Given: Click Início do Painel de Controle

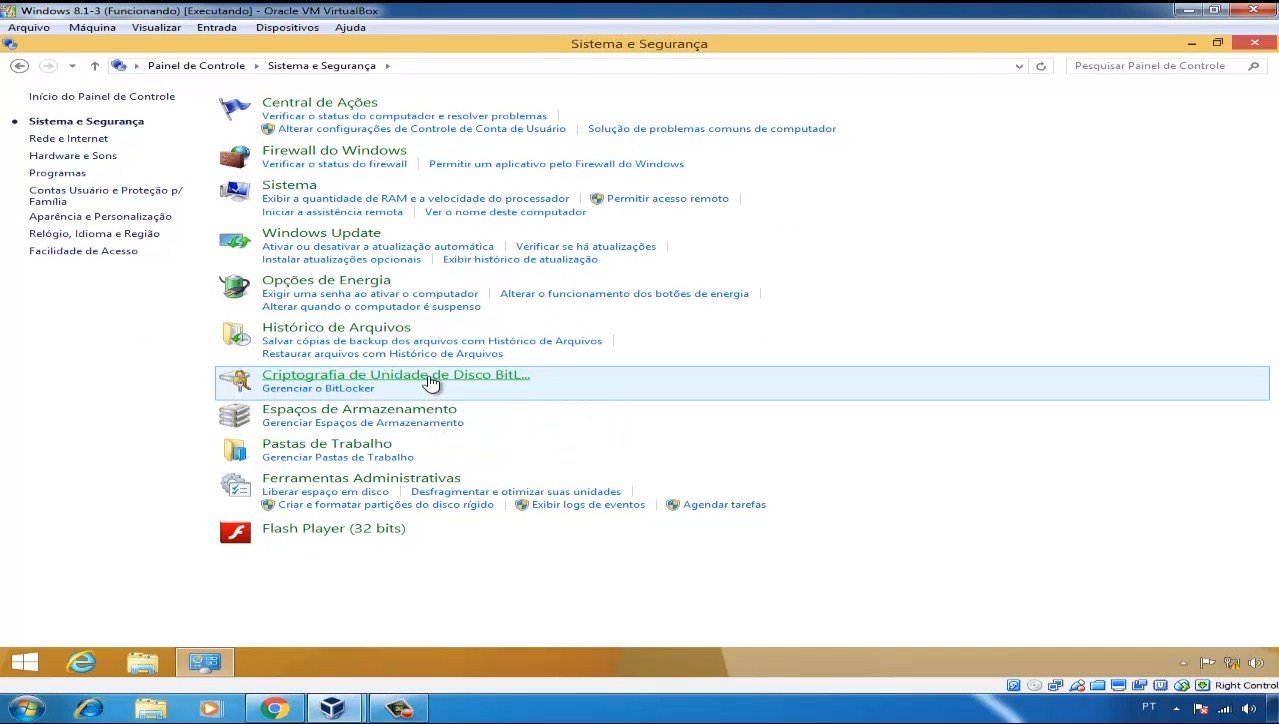Looking at the screenshot, I should coord(102,96).
